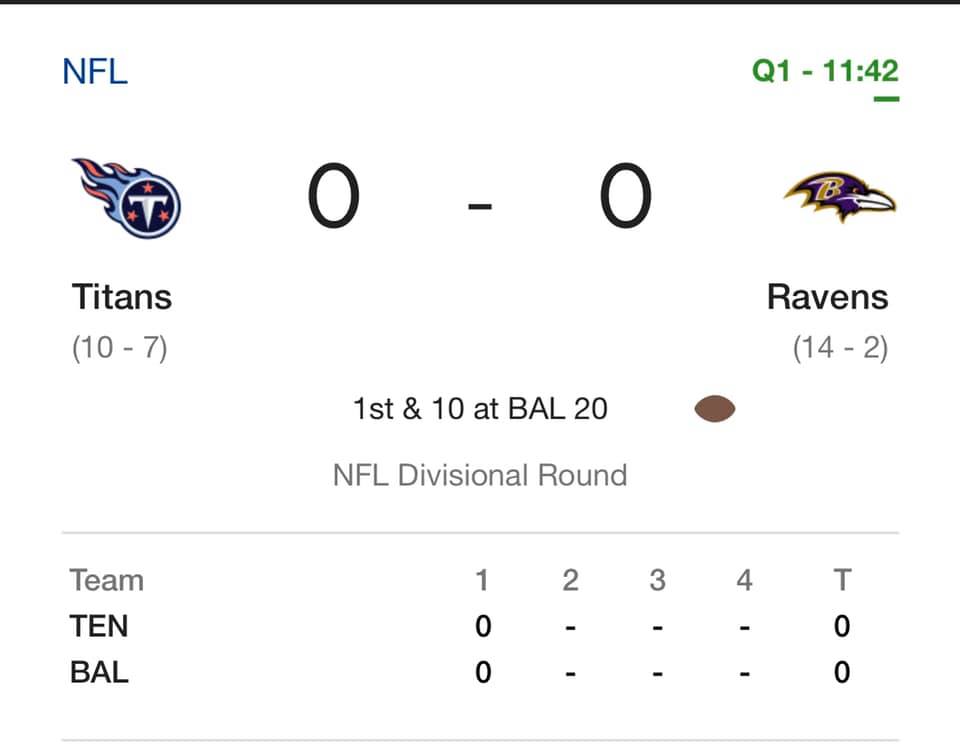Click the Titans (10 - 7) record
960x744 pixels.
click(x=119, y=348)
